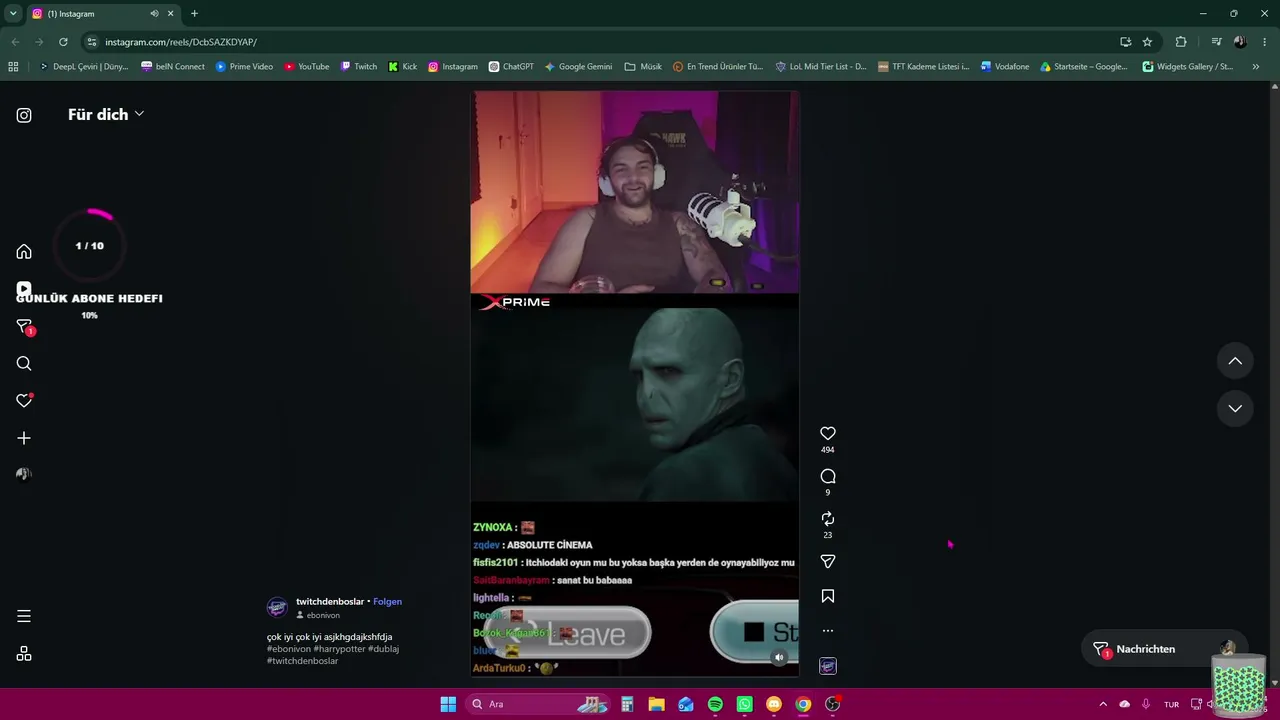Open the #dublaj hashtag

383,649
